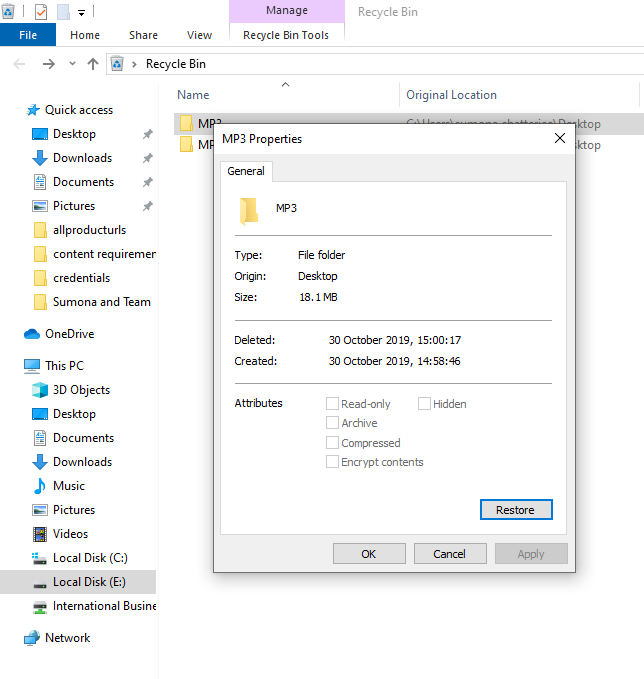This screenshot has height=679, width=644.
Task: Toggle the Read-only checkbox
Action: tap(332, 404)
